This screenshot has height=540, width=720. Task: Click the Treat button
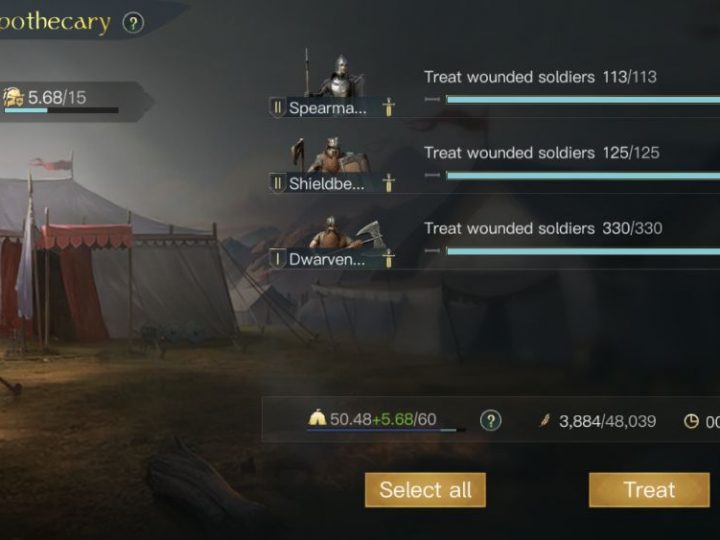tap(649, 490)
